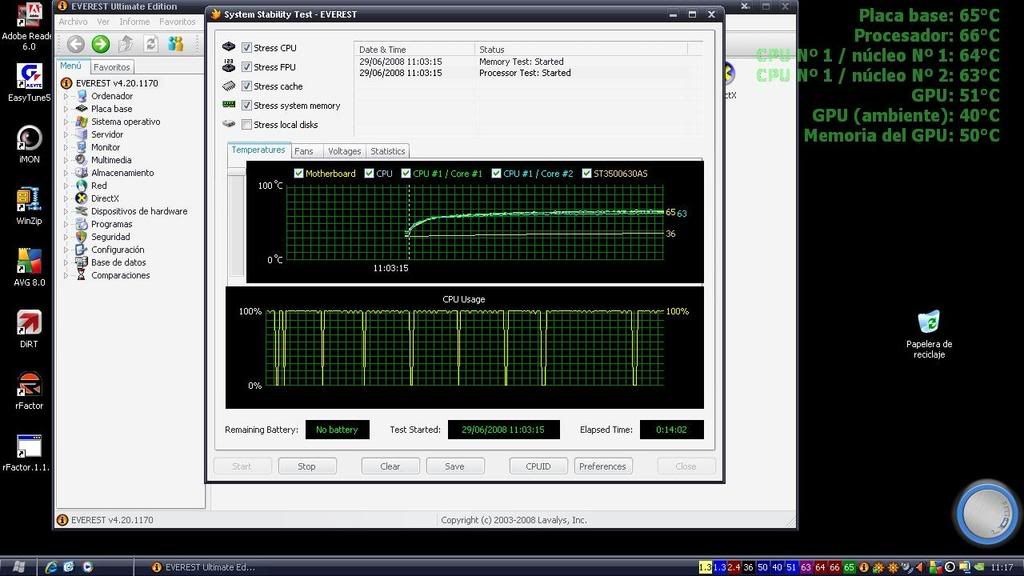Open the DiRT desktop shortcut
This screenshot has height=576, width=1024.
(29, 323)
